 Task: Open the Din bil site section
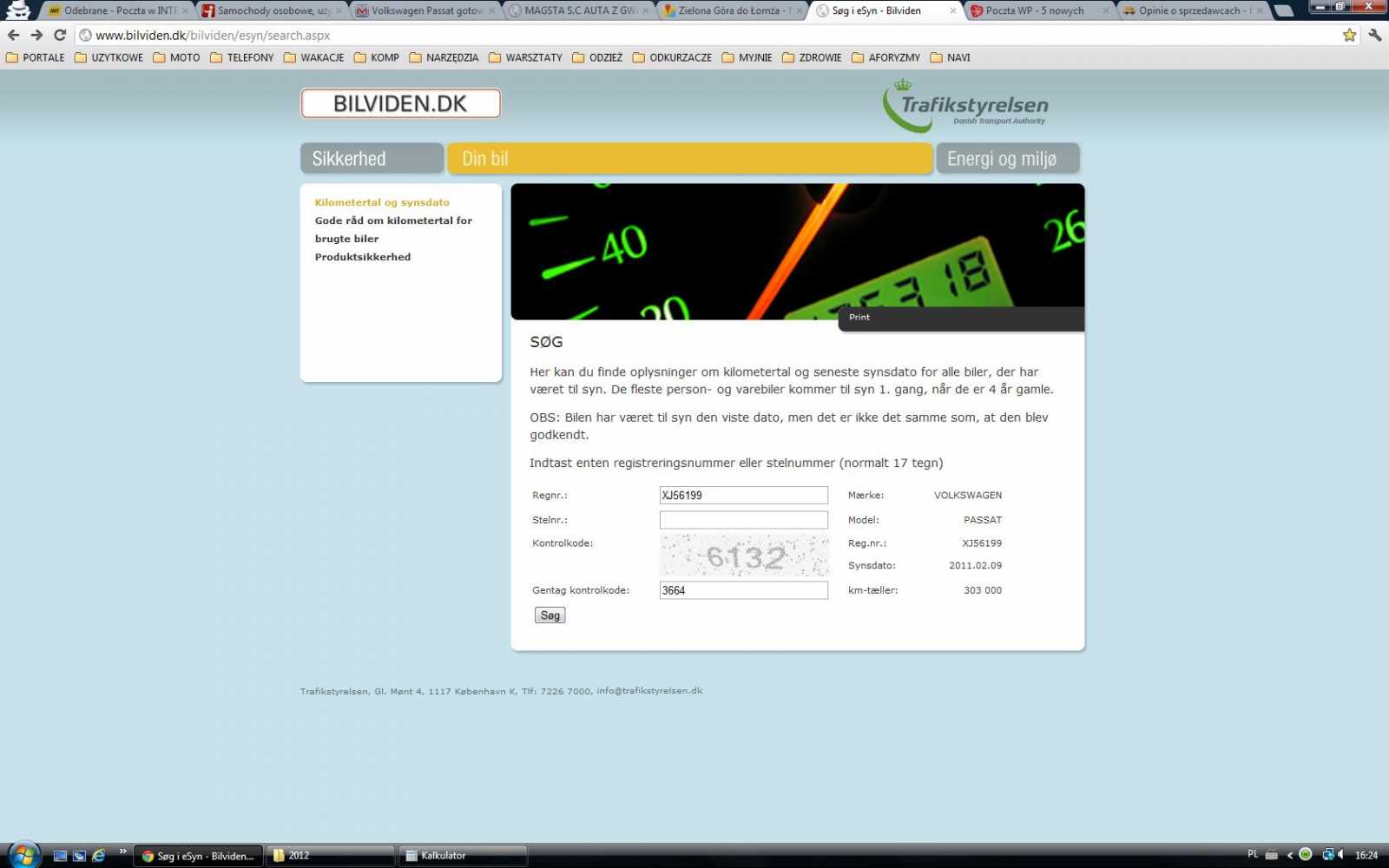(690, 159)
